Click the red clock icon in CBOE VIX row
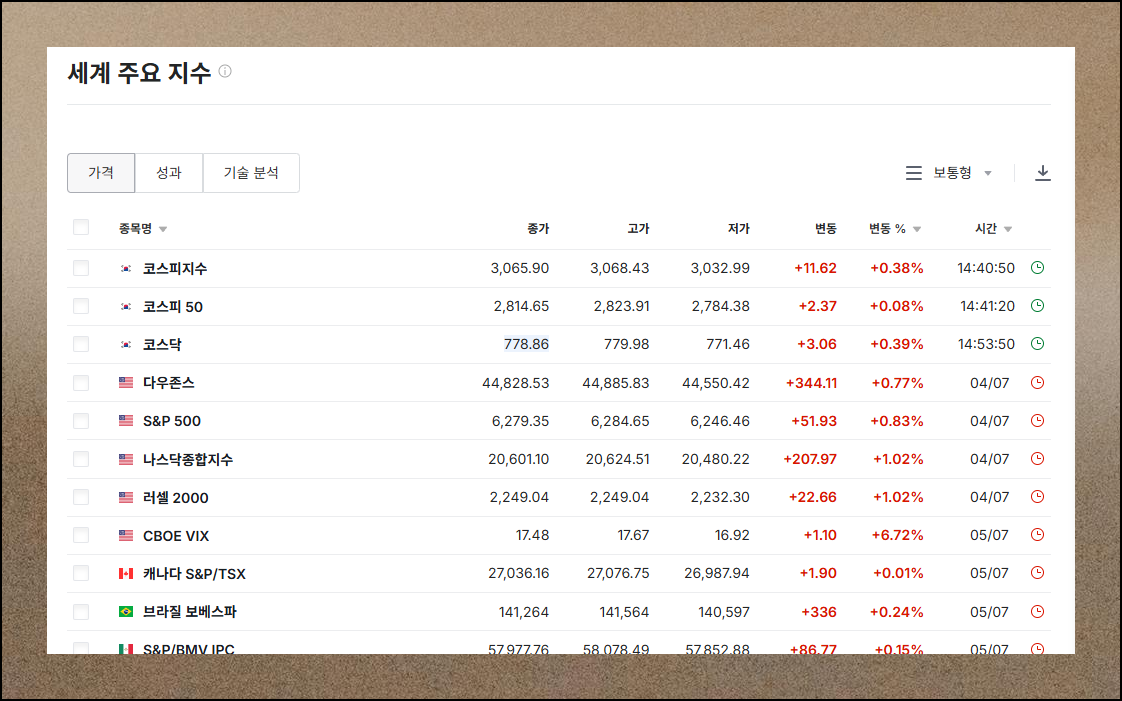This screenshot has height=701, width=1122. point(1037,534)
